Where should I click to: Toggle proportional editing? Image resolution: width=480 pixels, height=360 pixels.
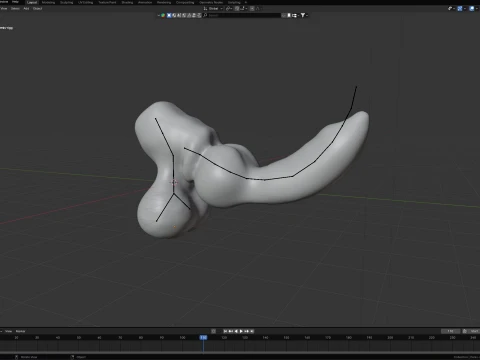click(252, 8)
